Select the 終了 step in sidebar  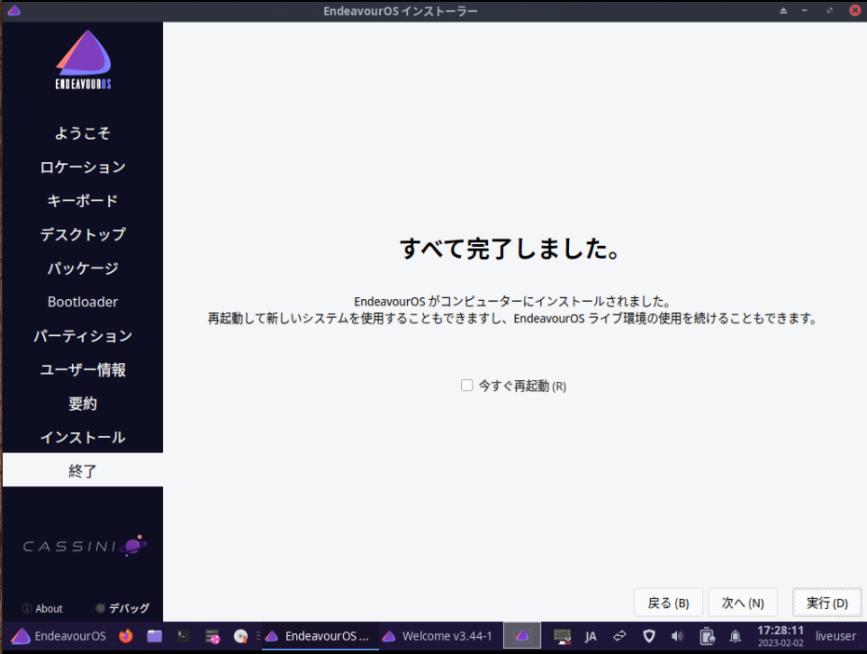82,470
